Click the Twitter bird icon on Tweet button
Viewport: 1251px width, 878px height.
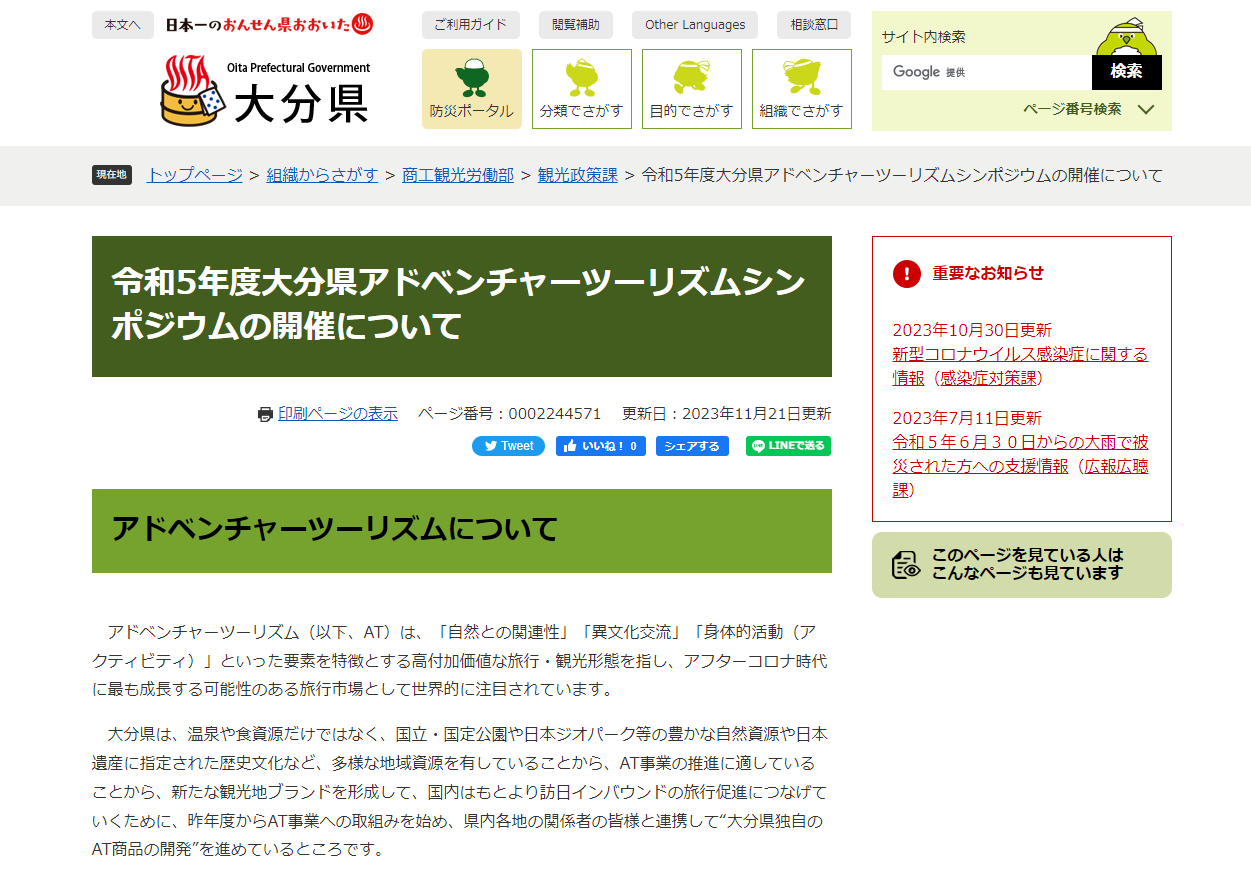(490, 446)
